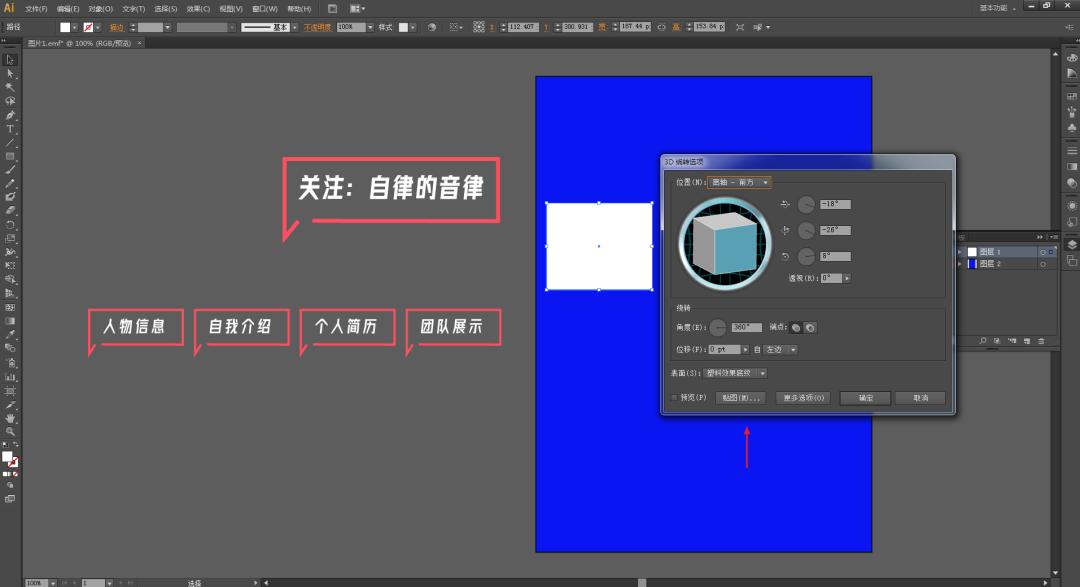Toggle the right 端点 cap option
Image resolution: width=1080 pixels, height=587 pixels.
click(x=810, y=328)
